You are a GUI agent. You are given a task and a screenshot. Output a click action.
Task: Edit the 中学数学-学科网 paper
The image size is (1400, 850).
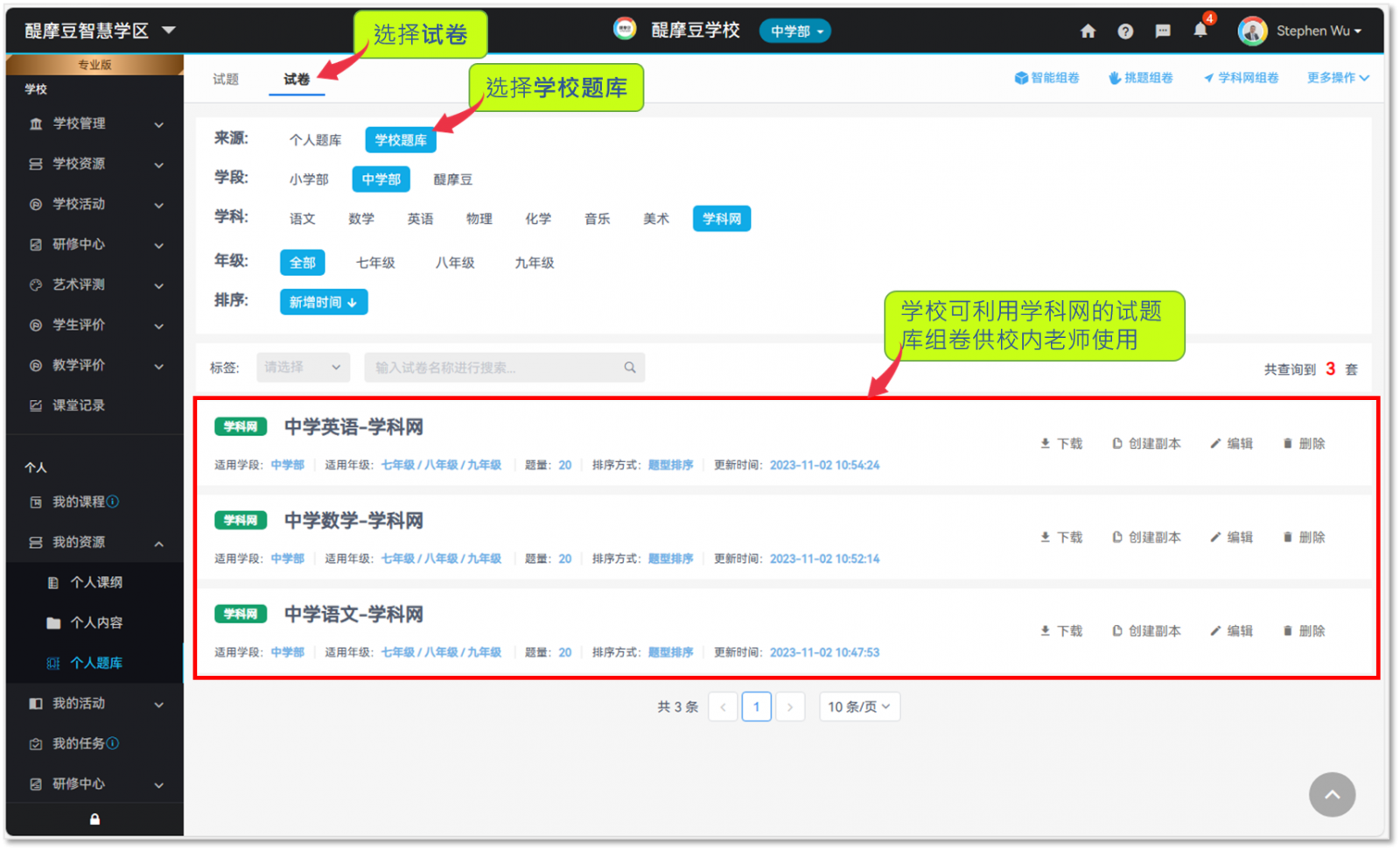point(1231,537)
